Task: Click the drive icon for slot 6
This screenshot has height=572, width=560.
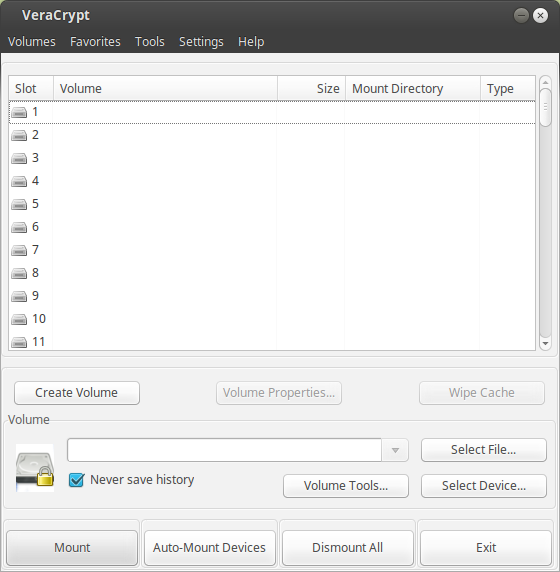Action: (x=19, y=227)
